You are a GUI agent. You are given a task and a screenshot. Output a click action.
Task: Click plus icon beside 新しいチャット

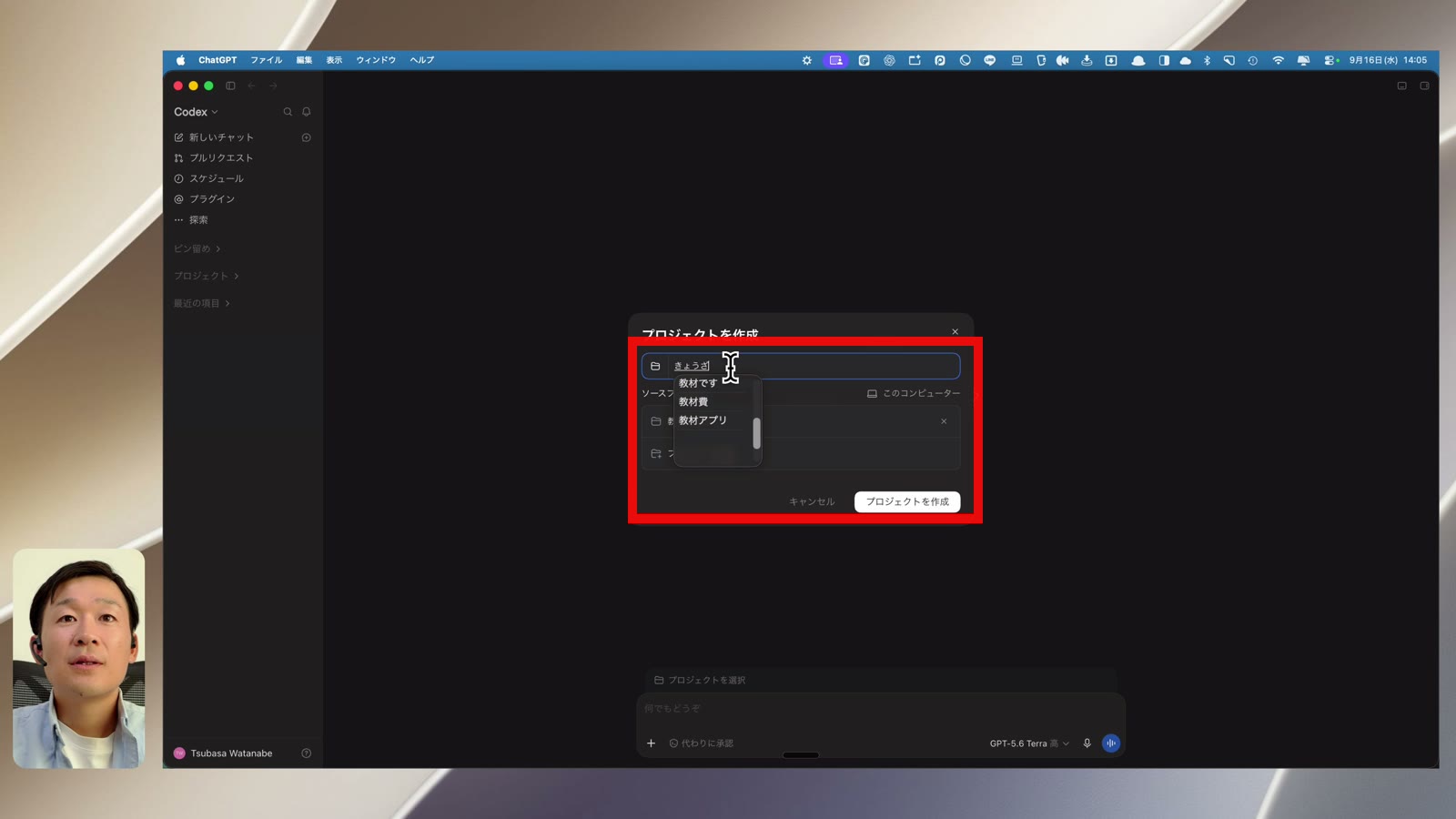[307, 137]
